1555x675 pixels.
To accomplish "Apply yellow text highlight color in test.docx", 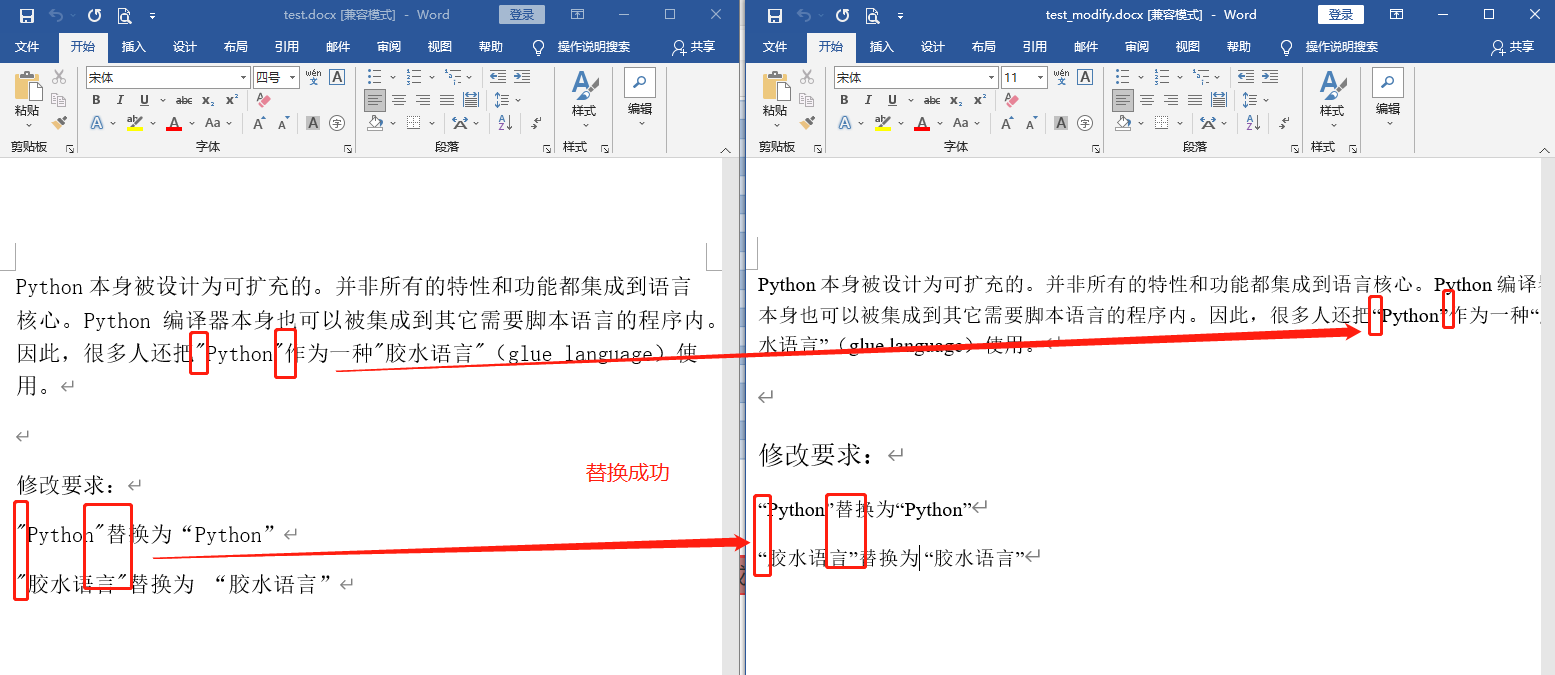I will pos(136,123).
